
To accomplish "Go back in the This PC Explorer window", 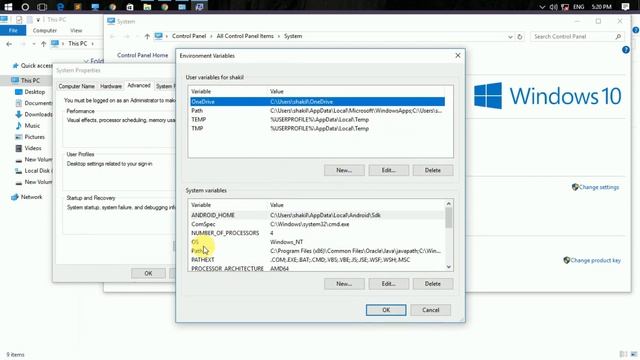I will click(9, 44).
